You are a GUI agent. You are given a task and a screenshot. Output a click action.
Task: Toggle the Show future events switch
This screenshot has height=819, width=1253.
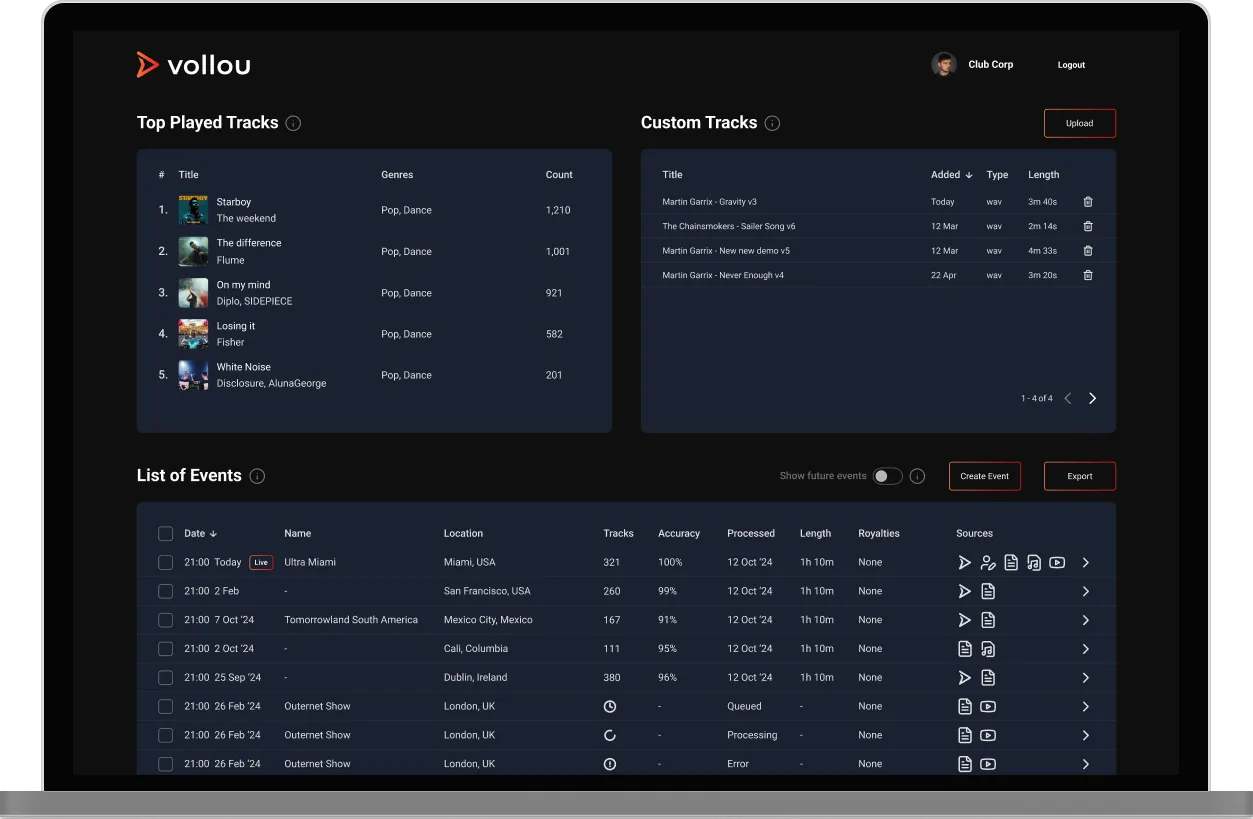coord(887,476)
